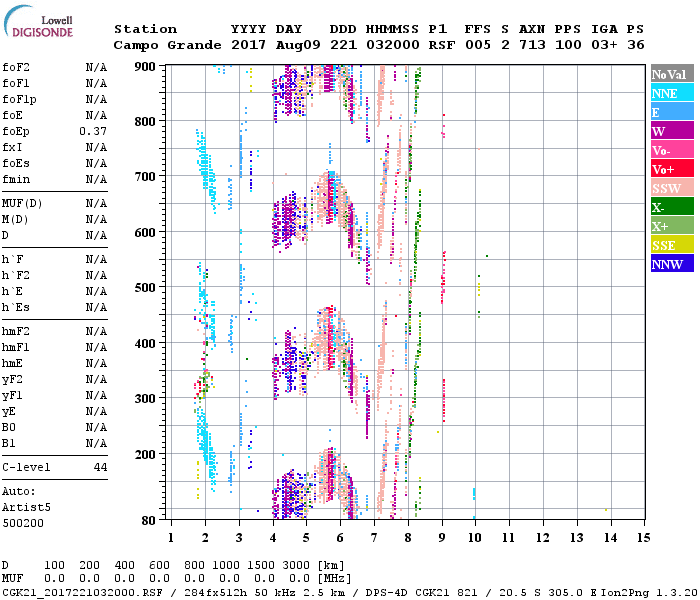Image resolution: width=700 pixels, height=600 pixels.
Task: Click the foEp value 0.37
Action: (x=93, y=131)
